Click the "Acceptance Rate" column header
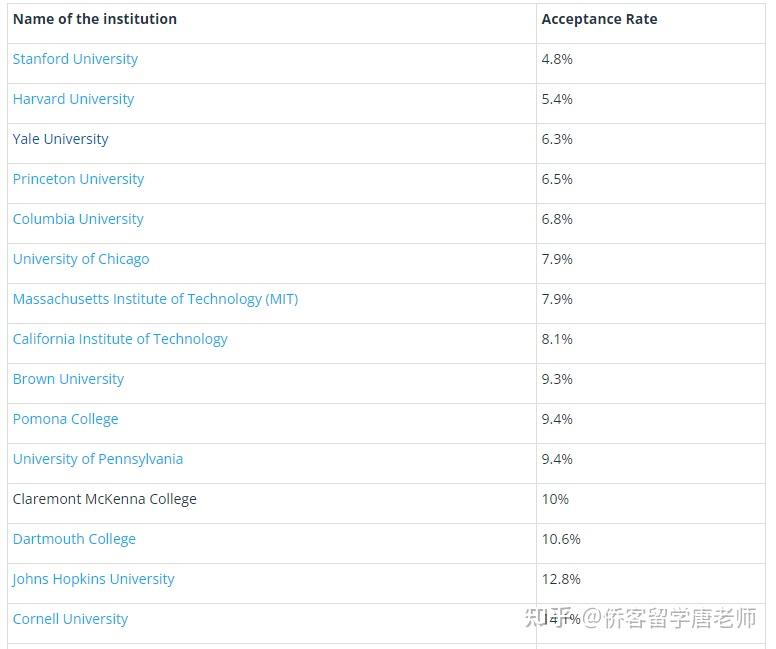776x649 pixels. pyautogui.click(x=599, y=19)
